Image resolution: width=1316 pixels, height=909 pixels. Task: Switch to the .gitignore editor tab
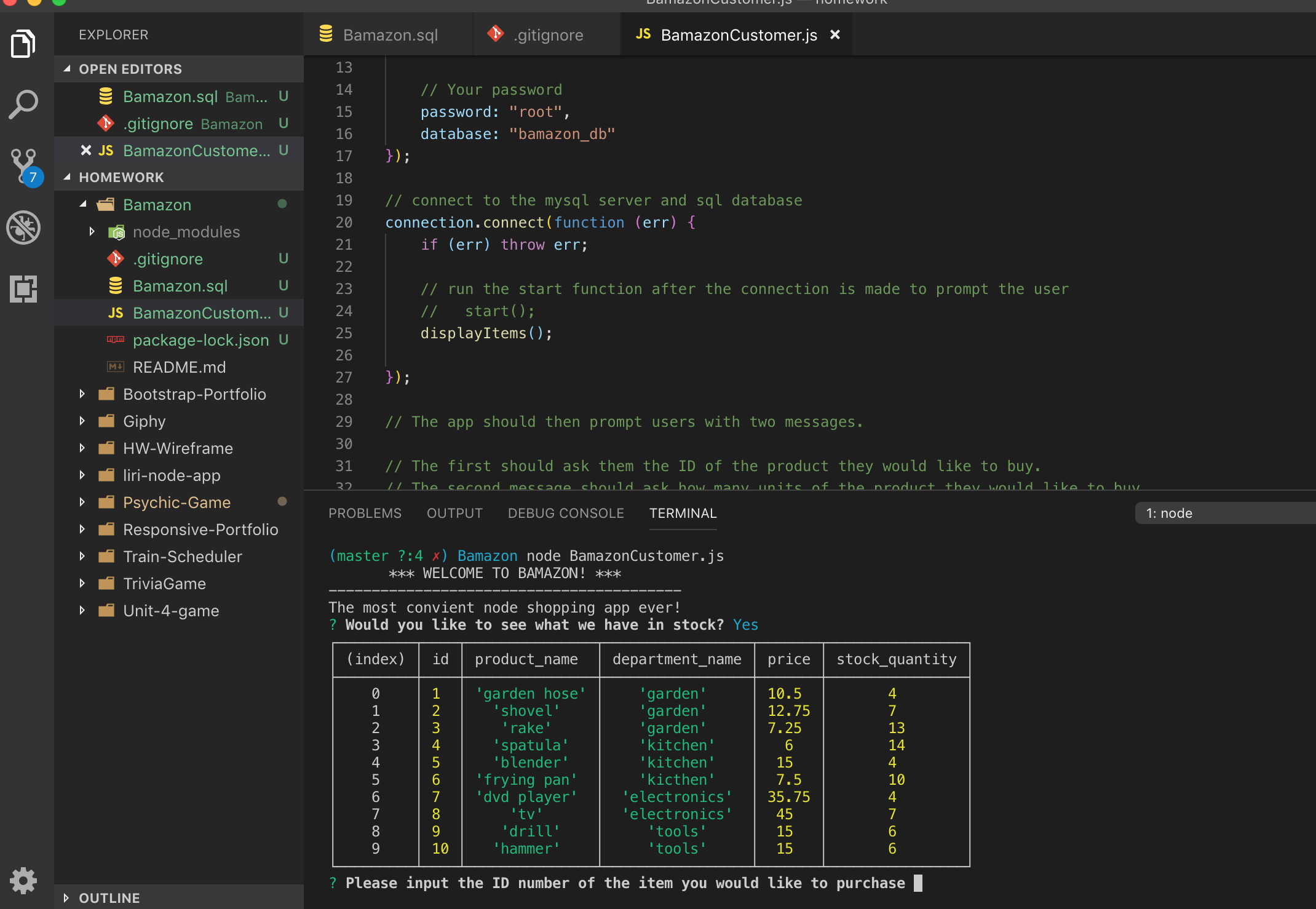(x=547, y=35)
